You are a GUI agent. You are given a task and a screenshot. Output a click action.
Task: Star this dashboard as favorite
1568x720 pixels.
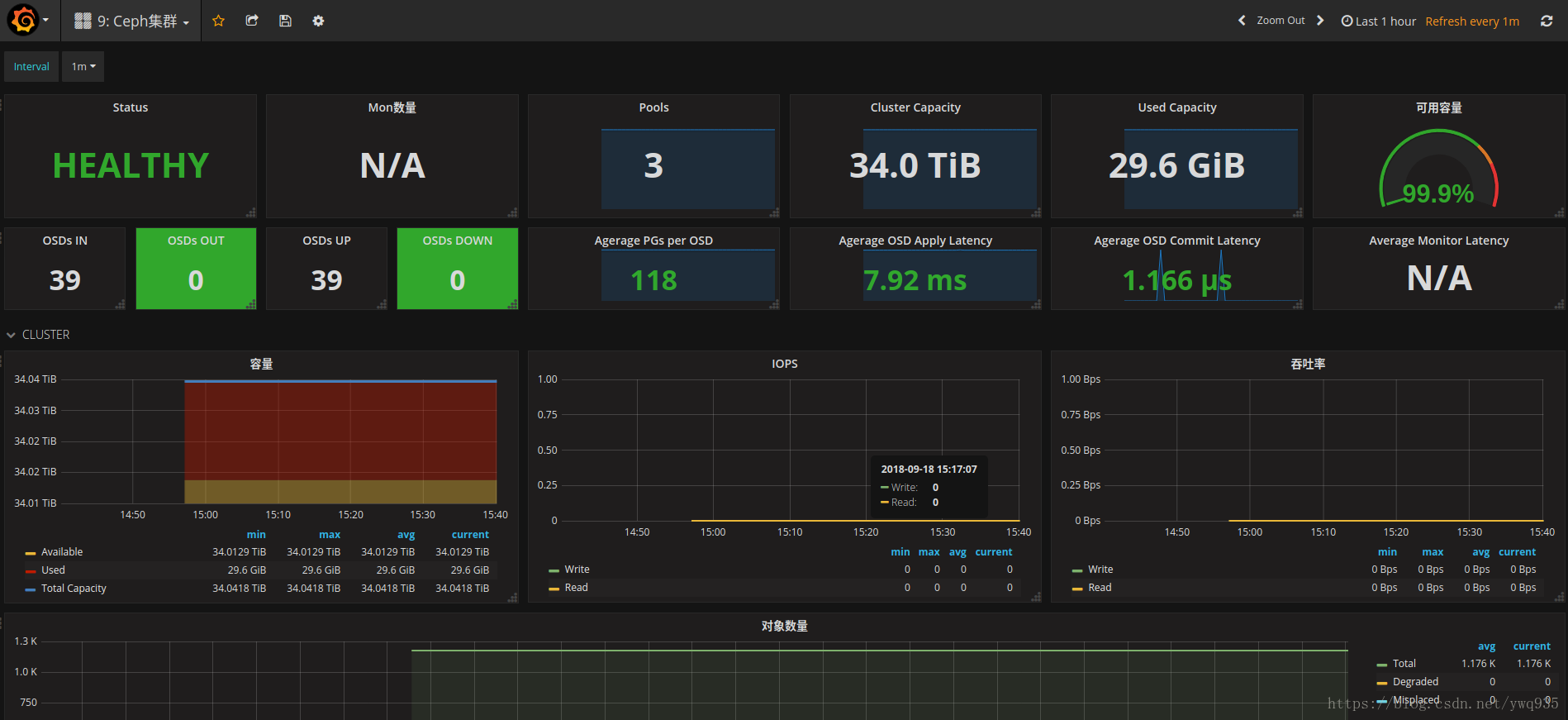(218, 21)
